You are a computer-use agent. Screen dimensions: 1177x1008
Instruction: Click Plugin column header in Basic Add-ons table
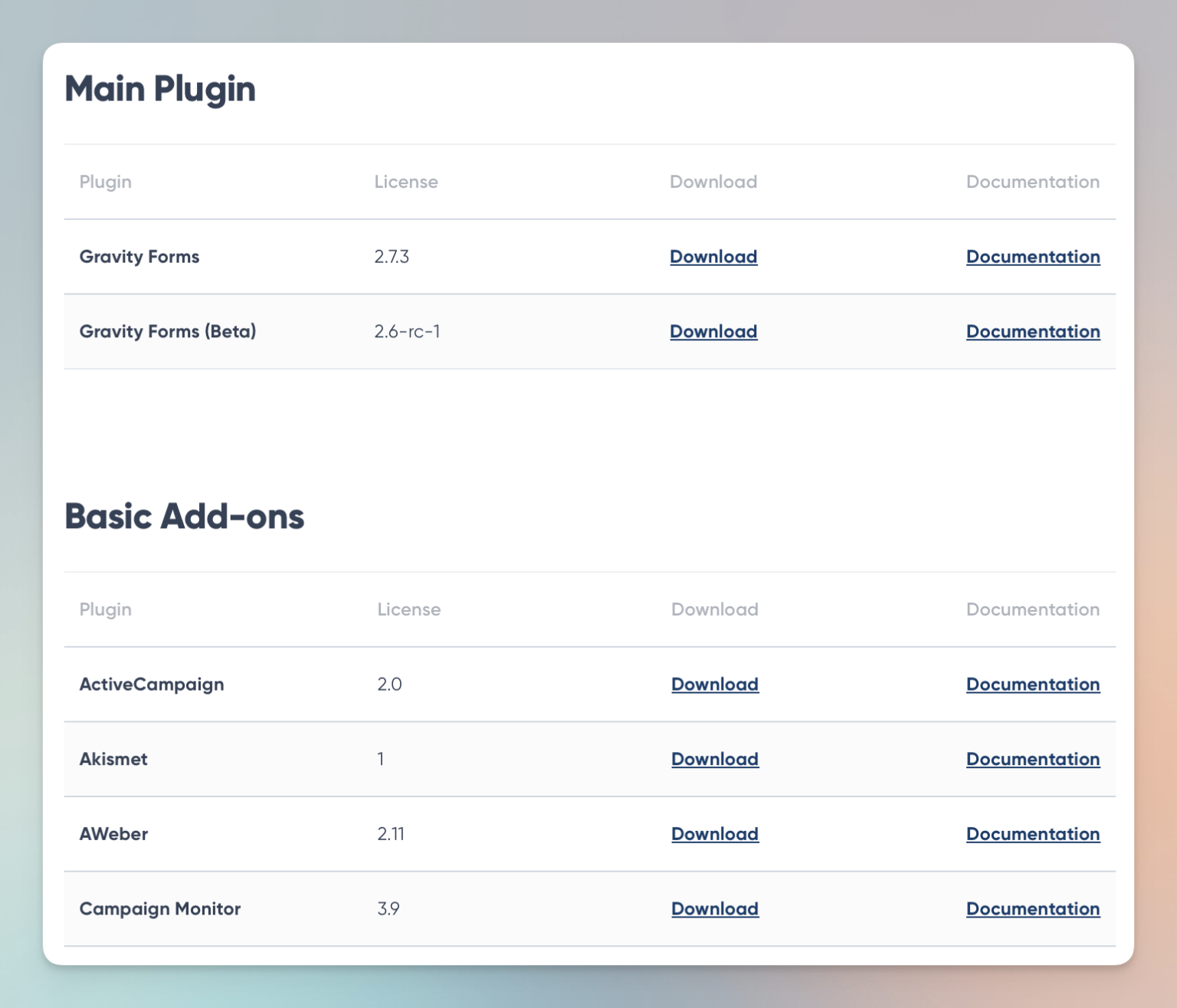point(105,609)
